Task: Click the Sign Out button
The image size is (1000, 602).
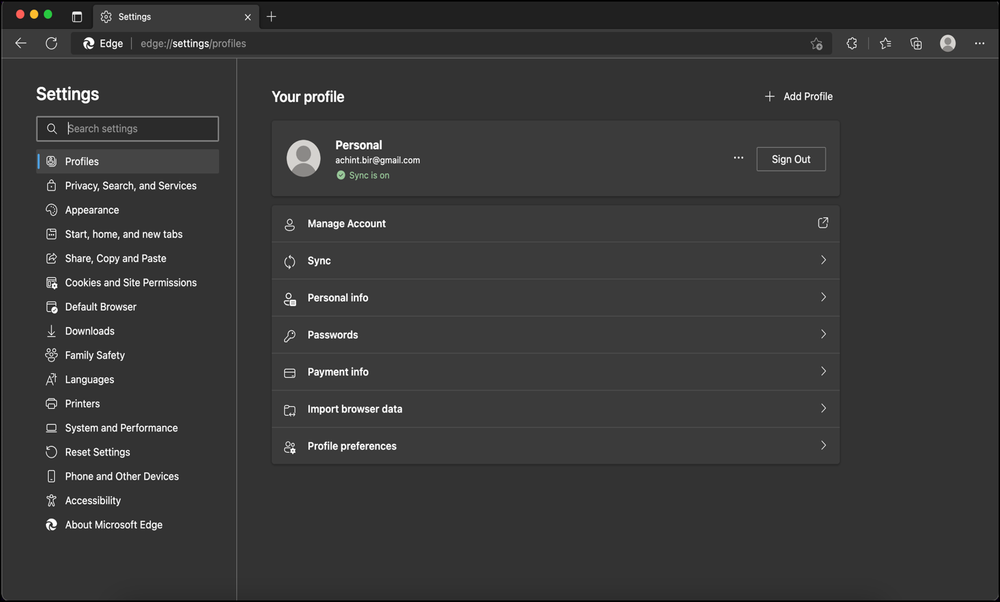Action: (x=791, y=159)
